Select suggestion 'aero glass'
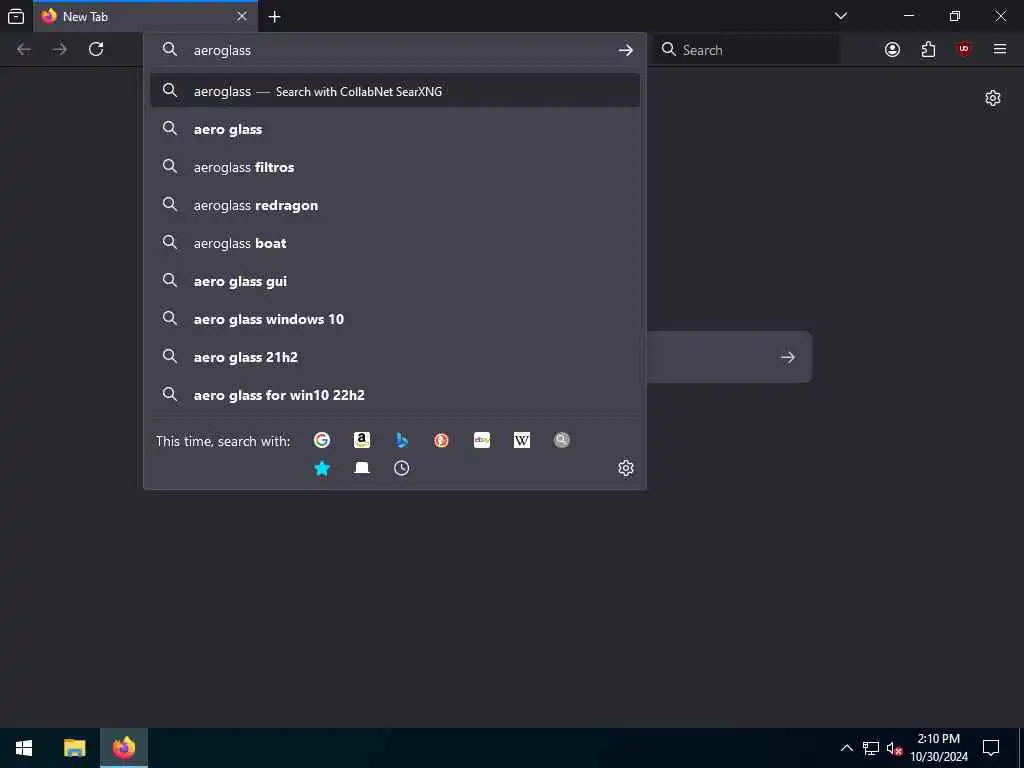The width and height of the screenshot is (1024, 768). point(394,129)
